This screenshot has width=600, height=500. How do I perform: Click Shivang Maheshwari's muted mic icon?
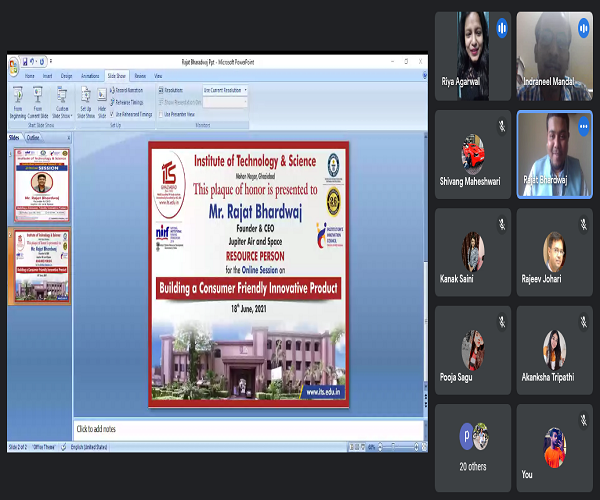(502, 126)
